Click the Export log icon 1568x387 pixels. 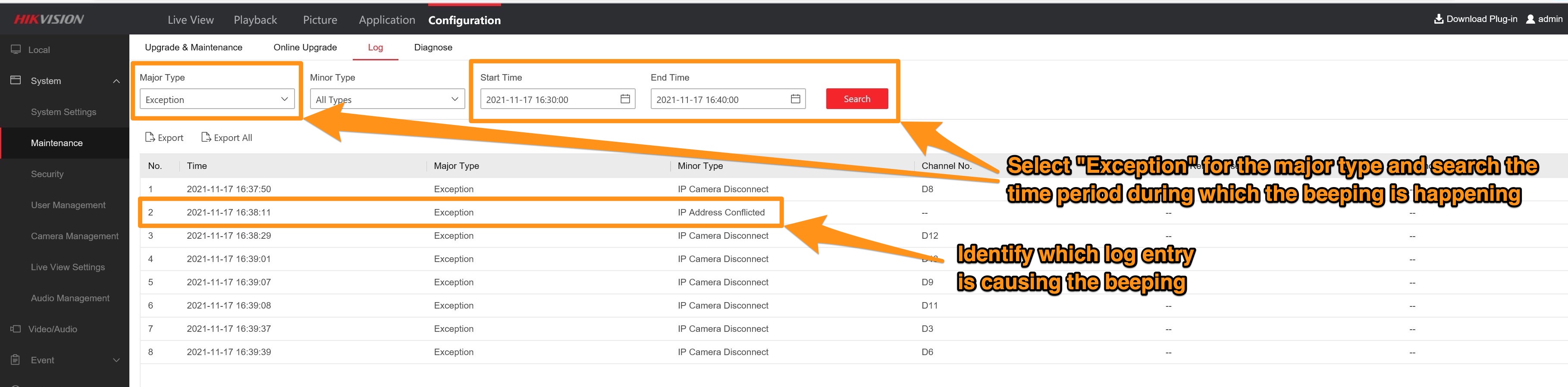(x=150, y=137)
